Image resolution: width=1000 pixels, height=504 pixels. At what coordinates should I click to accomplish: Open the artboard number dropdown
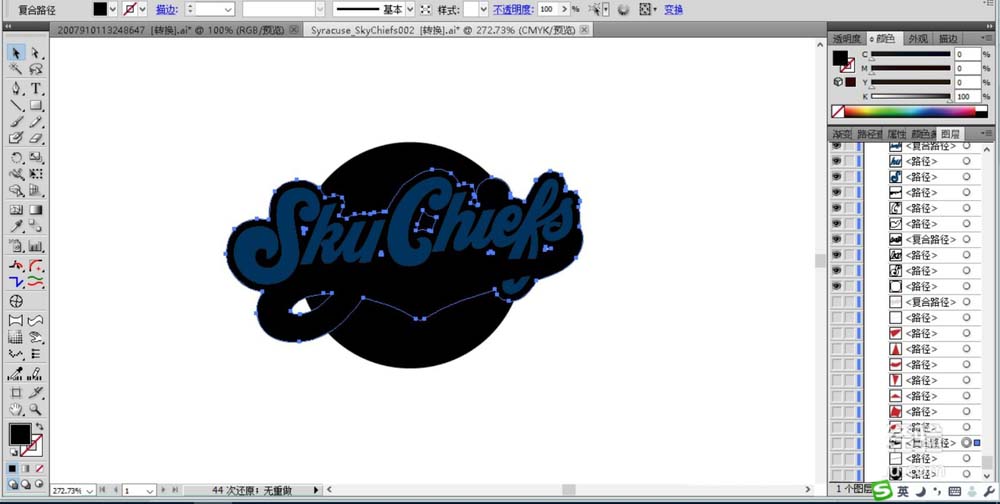[x=150, y=491]
